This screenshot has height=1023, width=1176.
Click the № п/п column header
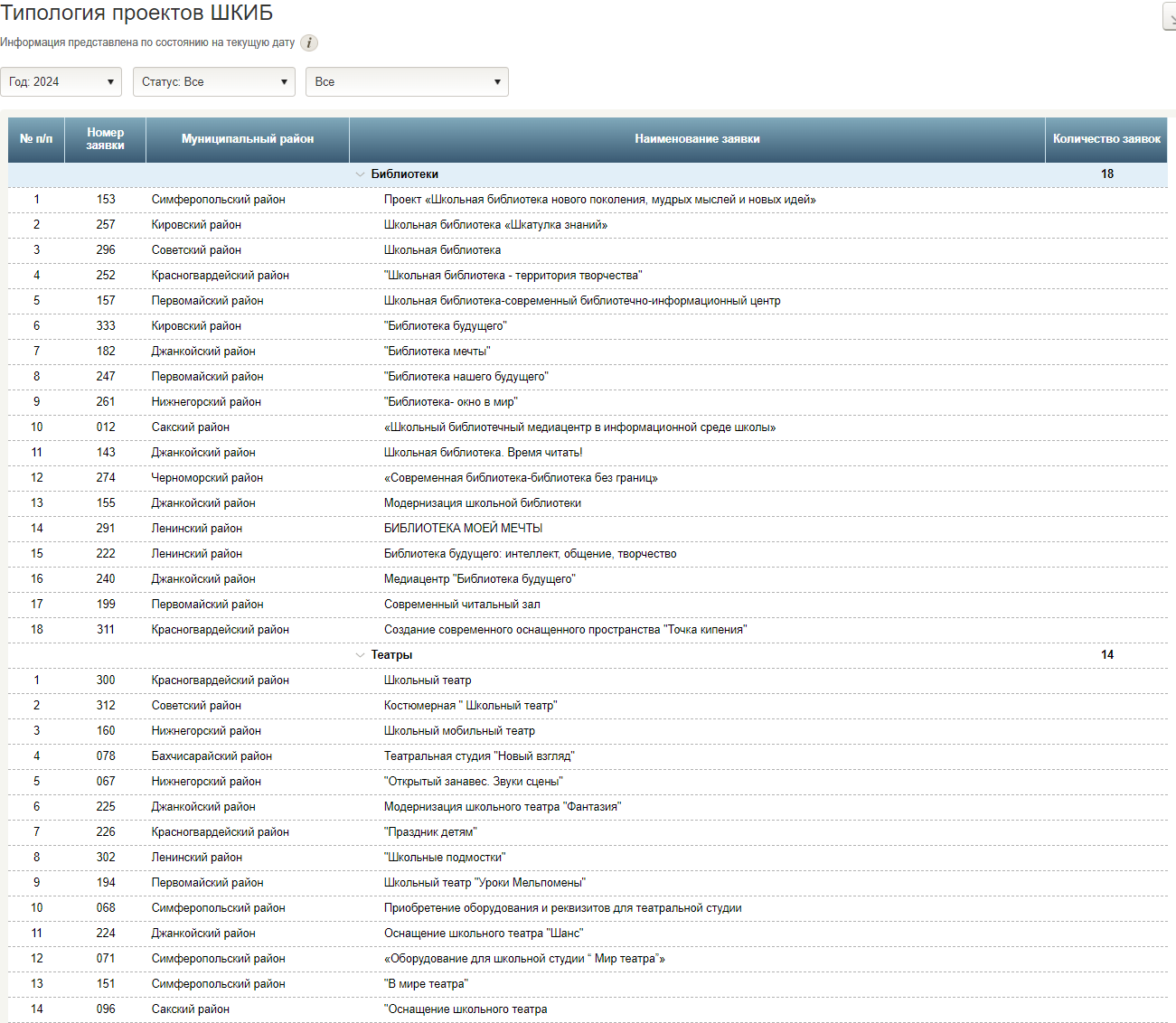[x=36, y=139]
